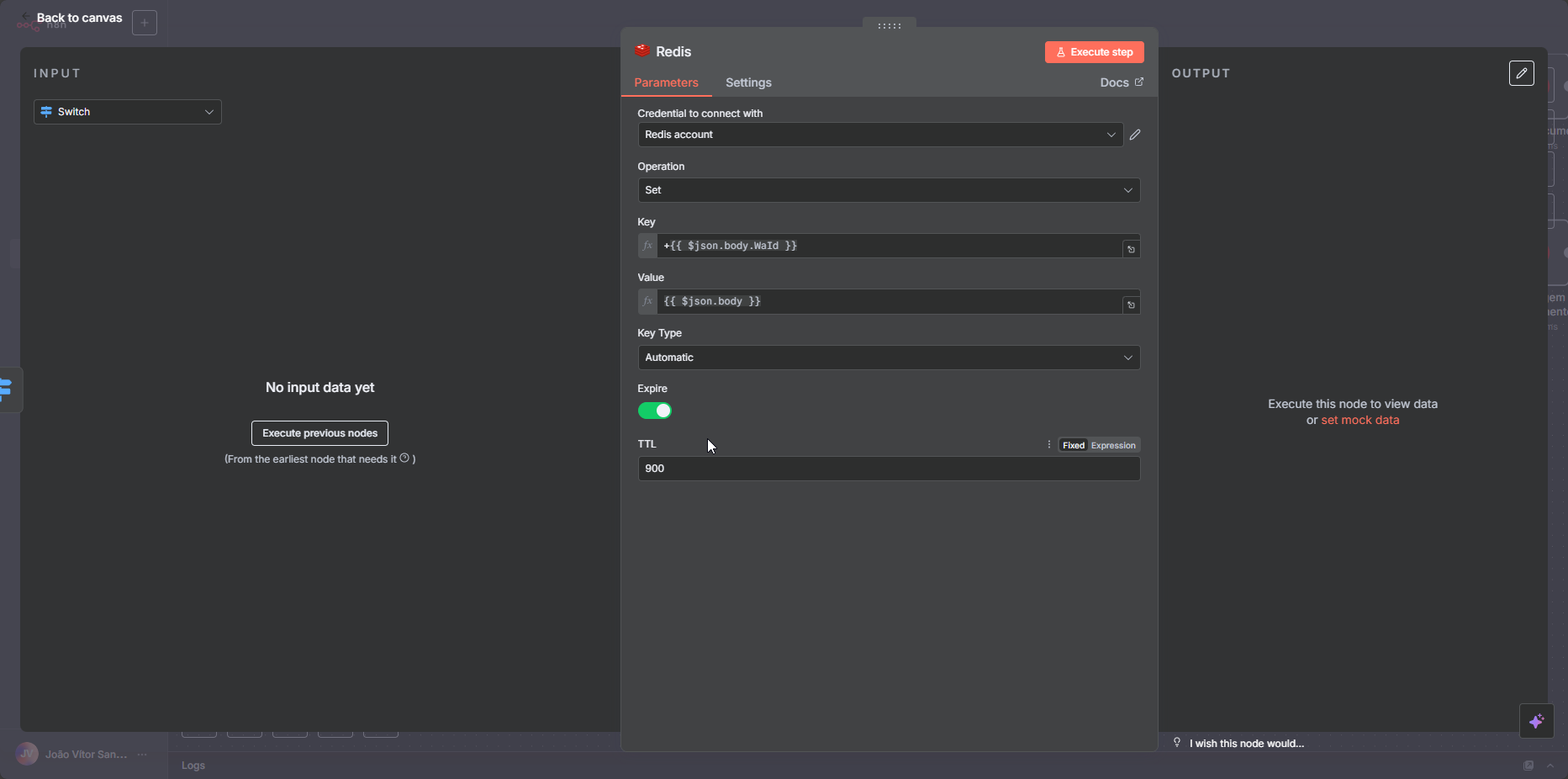
Task: Switch to the Parameters tab
Action: tap(666, 82)
